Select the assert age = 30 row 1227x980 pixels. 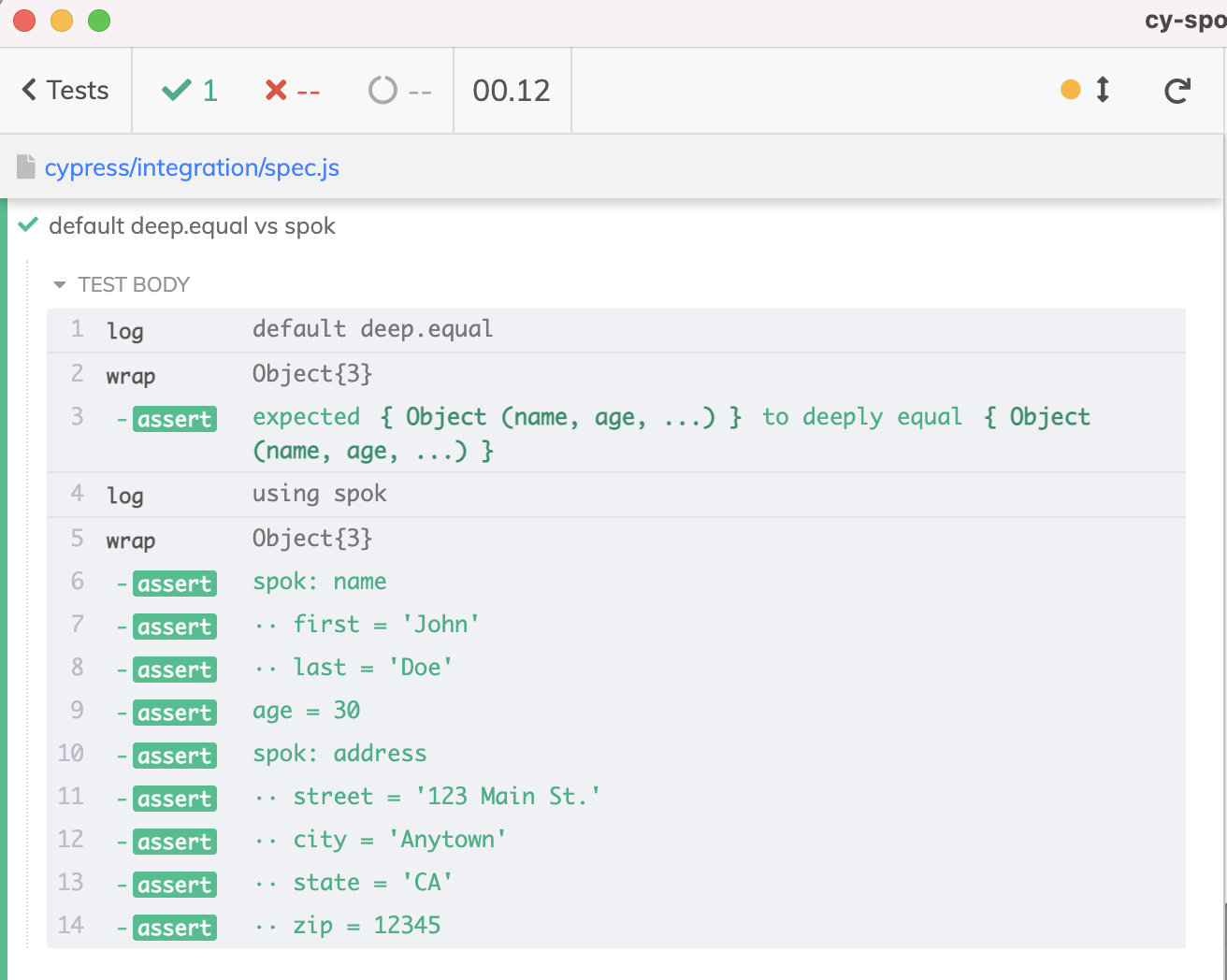(616, 712)
